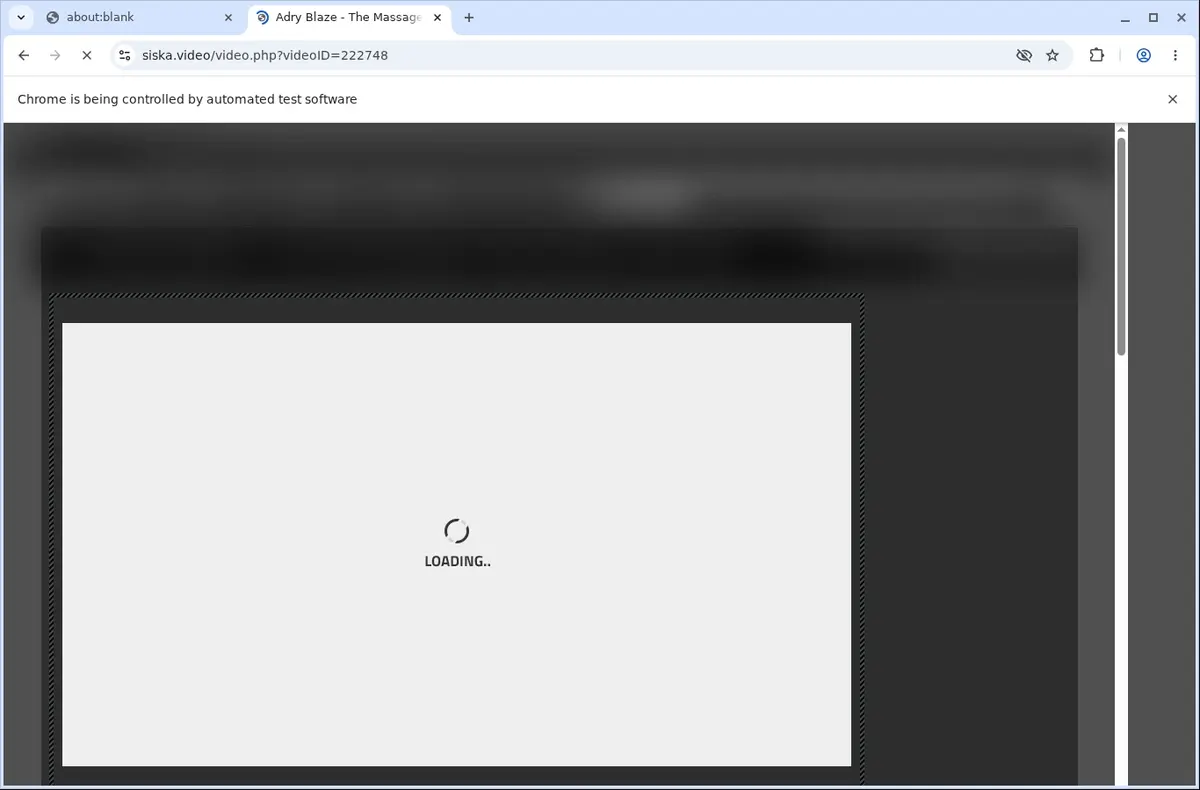Screen dimensions: 1200x790
Task: Click the loading spinner in player
Action: coord(456,531)
